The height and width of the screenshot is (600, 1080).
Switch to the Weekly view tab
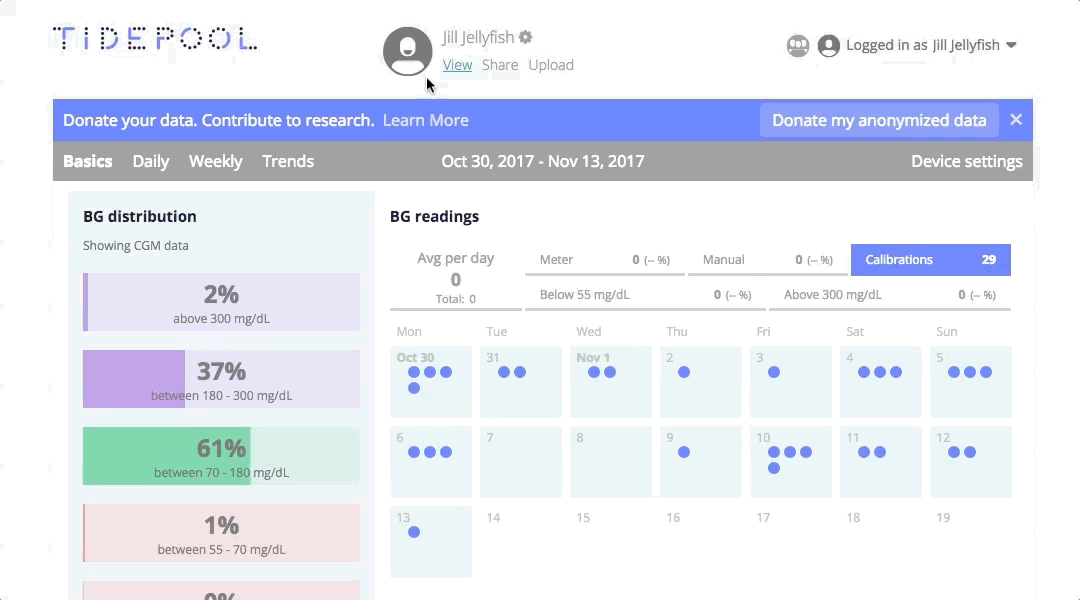click(216, 161)
